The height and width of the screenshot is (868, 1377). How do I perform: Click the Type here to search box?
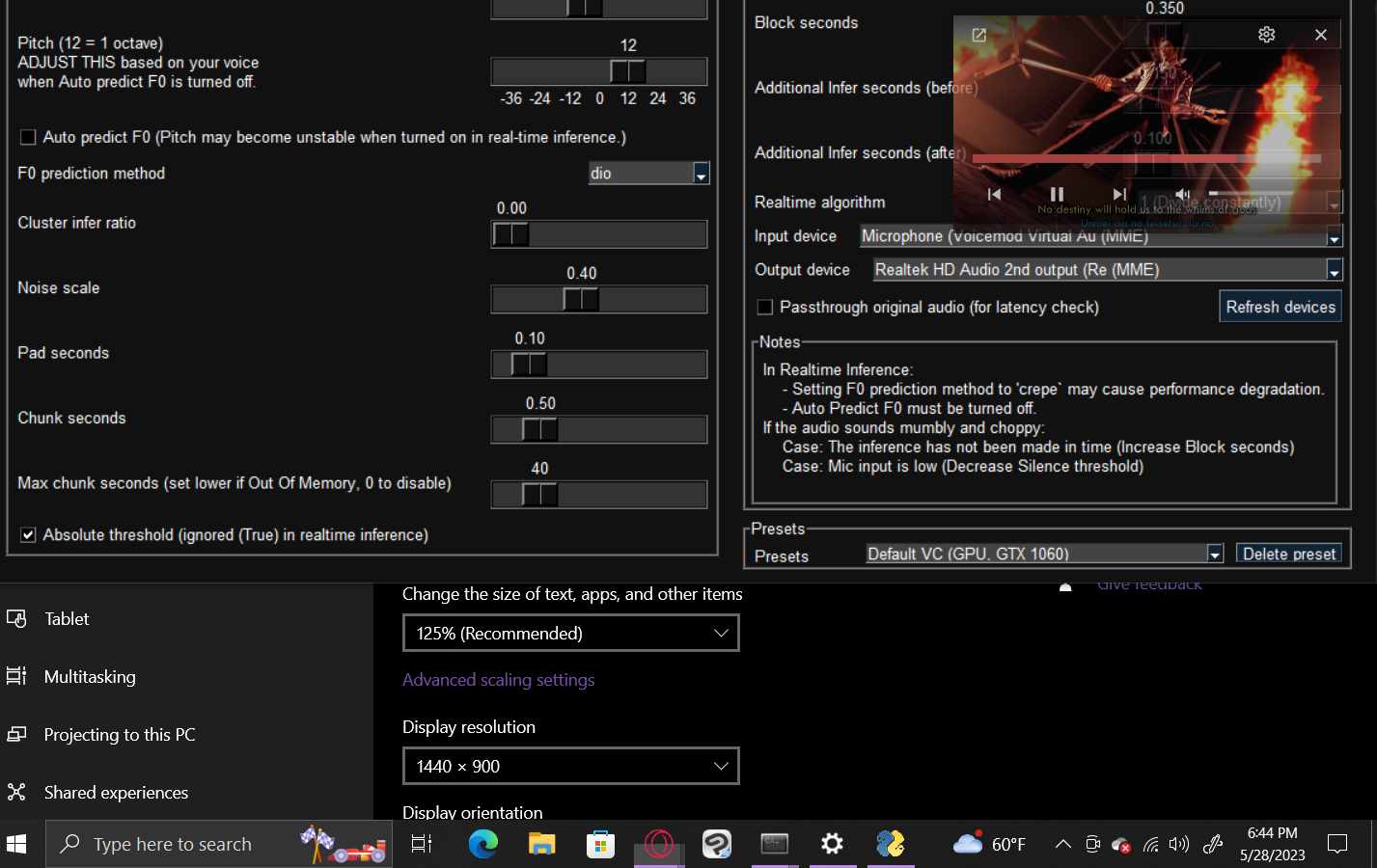(219, 844)
